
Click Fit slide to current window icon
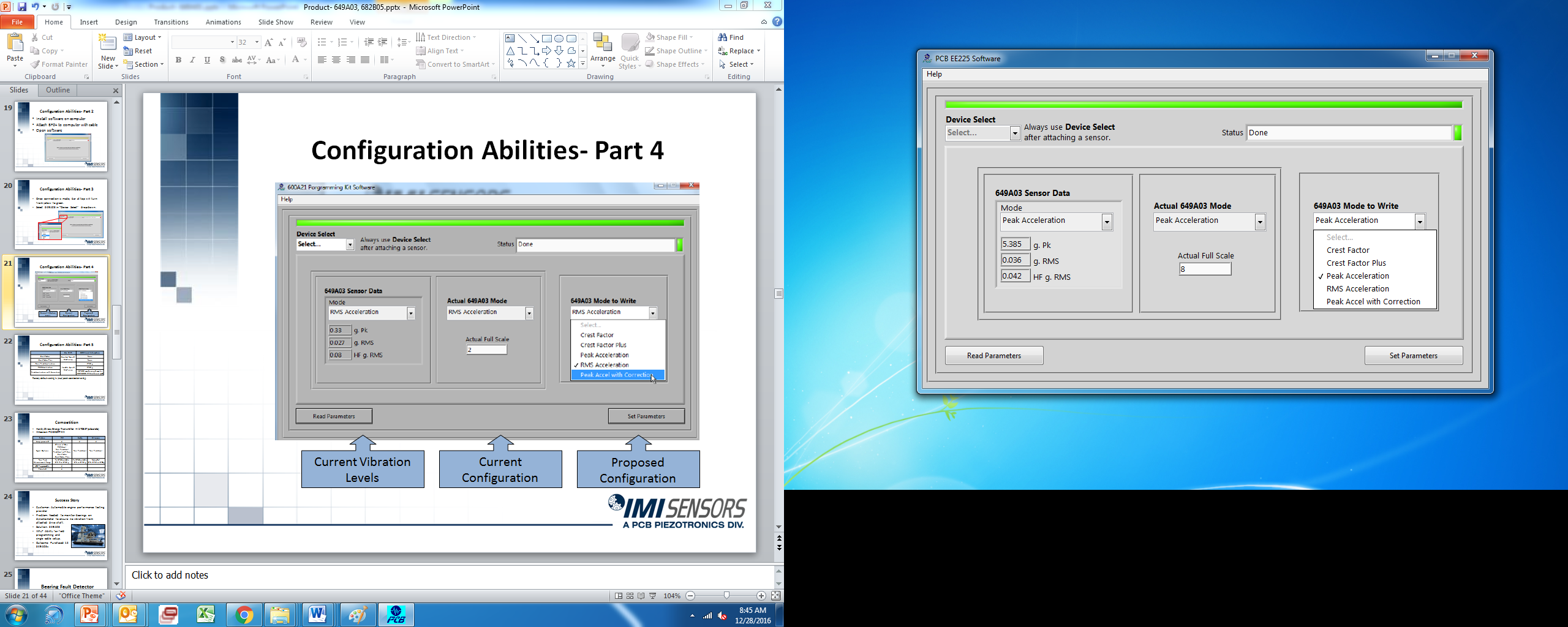tap(776, 596)
